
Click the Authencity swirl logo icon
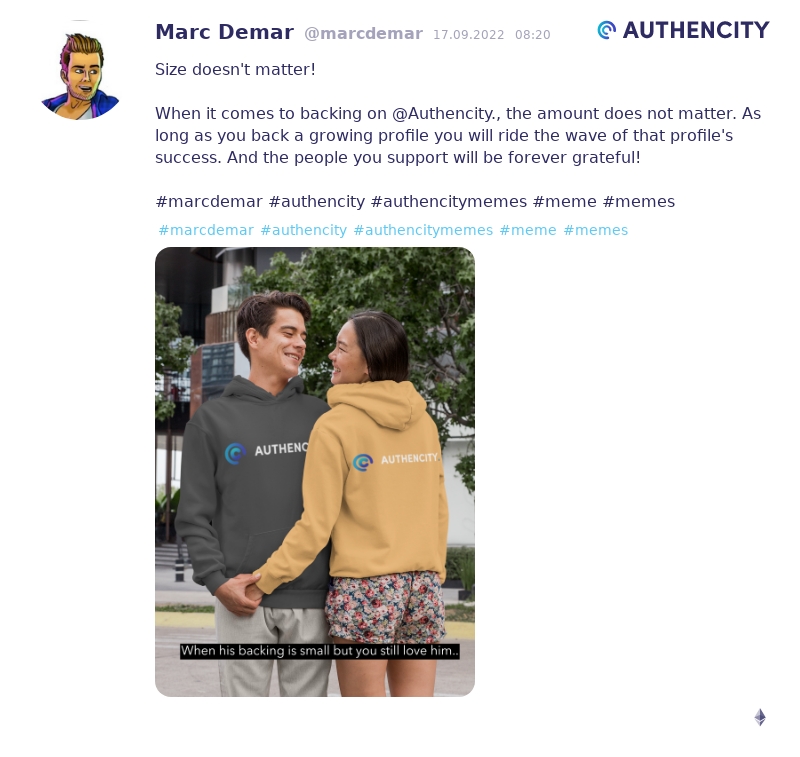[607, 30]
